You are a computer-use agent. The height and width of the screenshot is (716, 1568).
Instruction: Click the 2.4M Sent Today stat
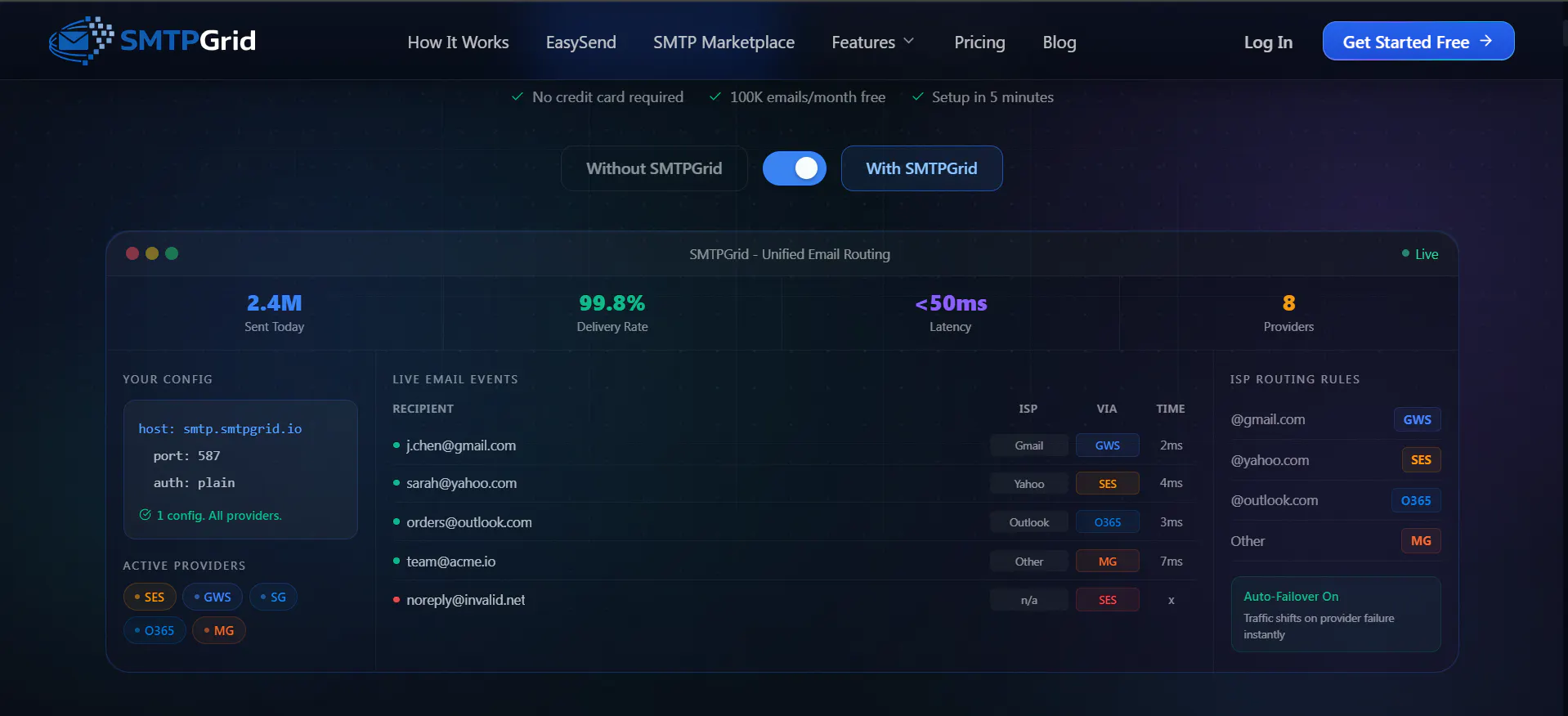tap(275, 313)
